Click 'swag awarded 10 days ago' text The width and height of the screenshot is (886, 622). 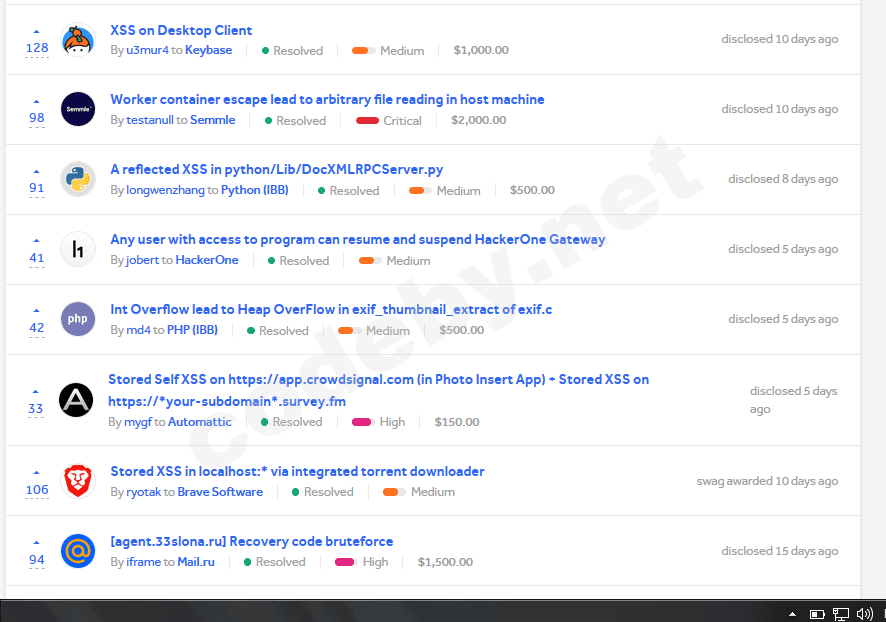coord(767,481)
